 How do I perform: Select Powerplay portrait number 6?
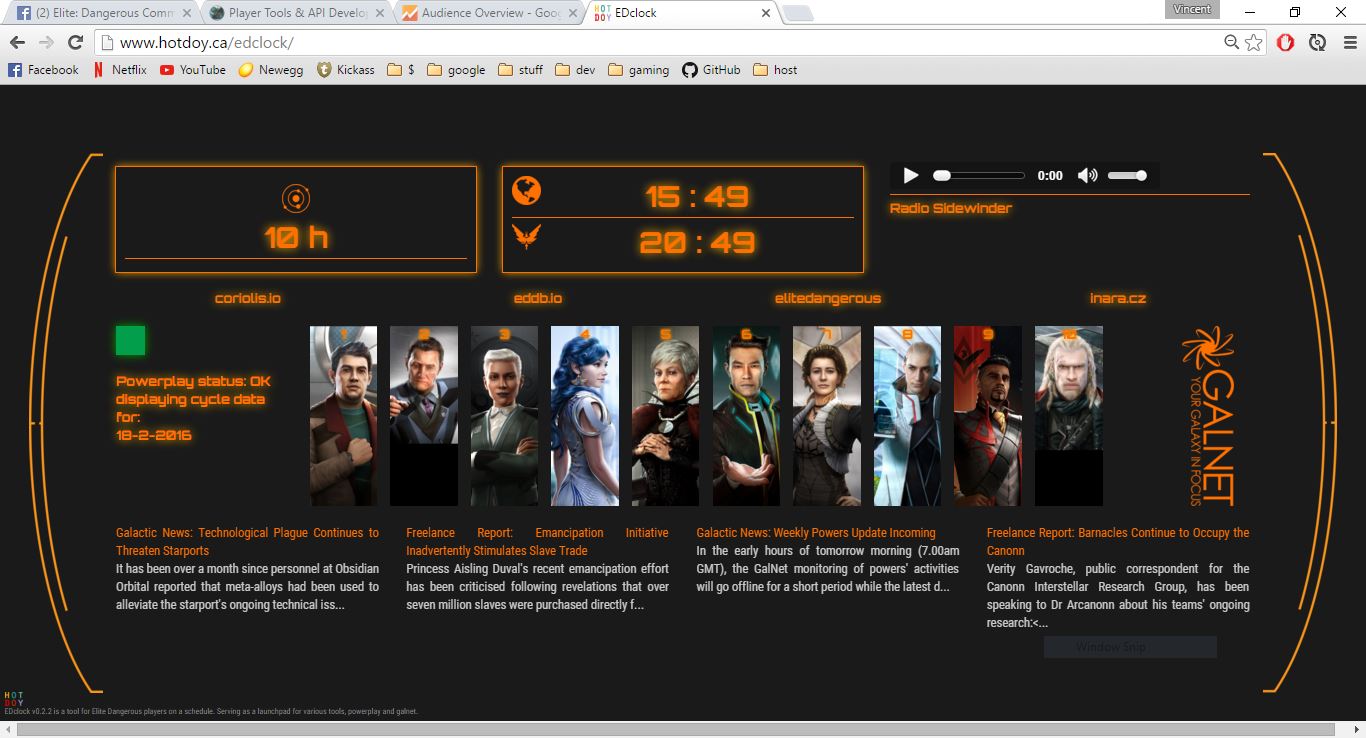[746, 416]
